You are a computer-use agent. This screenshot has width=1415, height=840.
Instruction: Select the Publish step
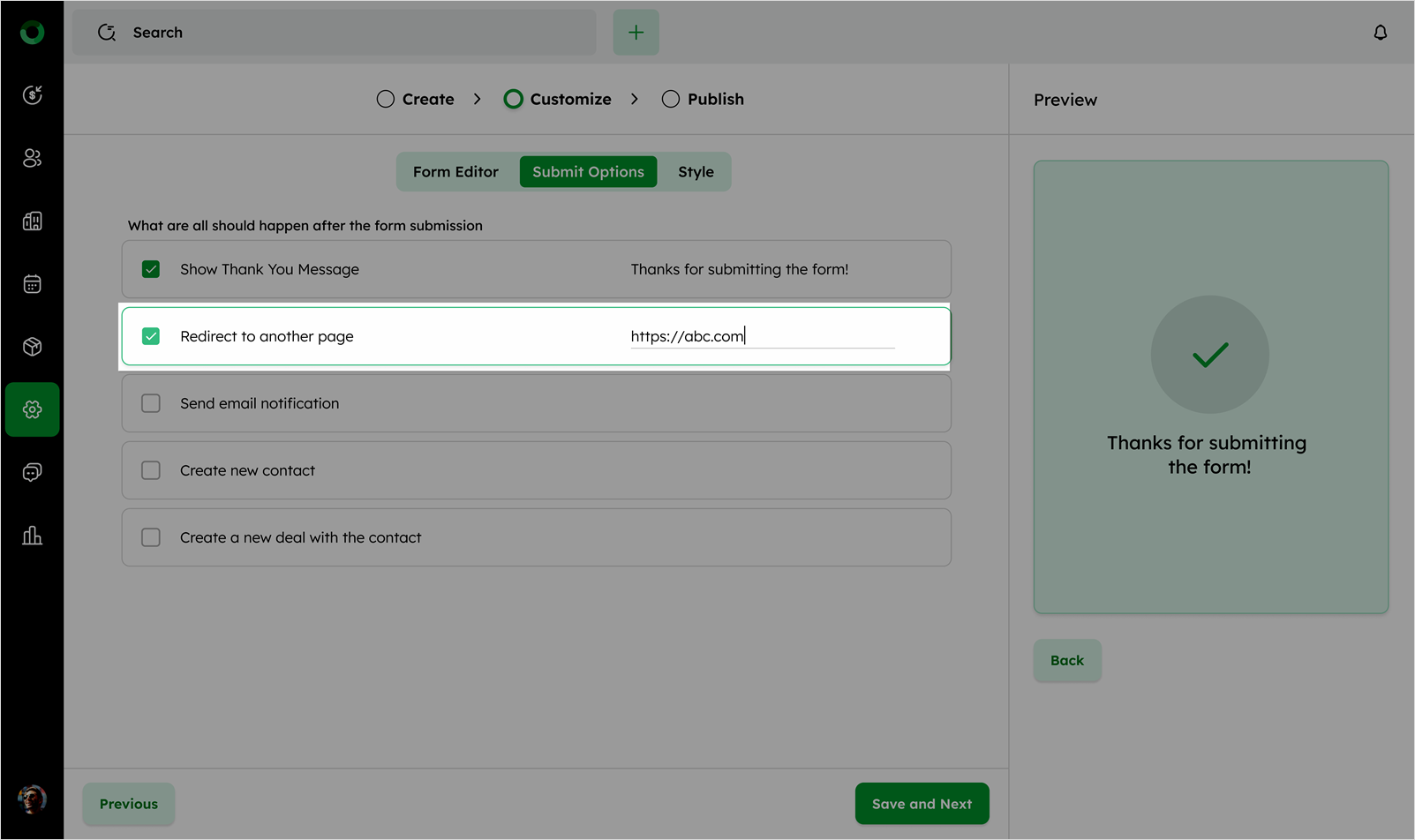click(703, 100)
